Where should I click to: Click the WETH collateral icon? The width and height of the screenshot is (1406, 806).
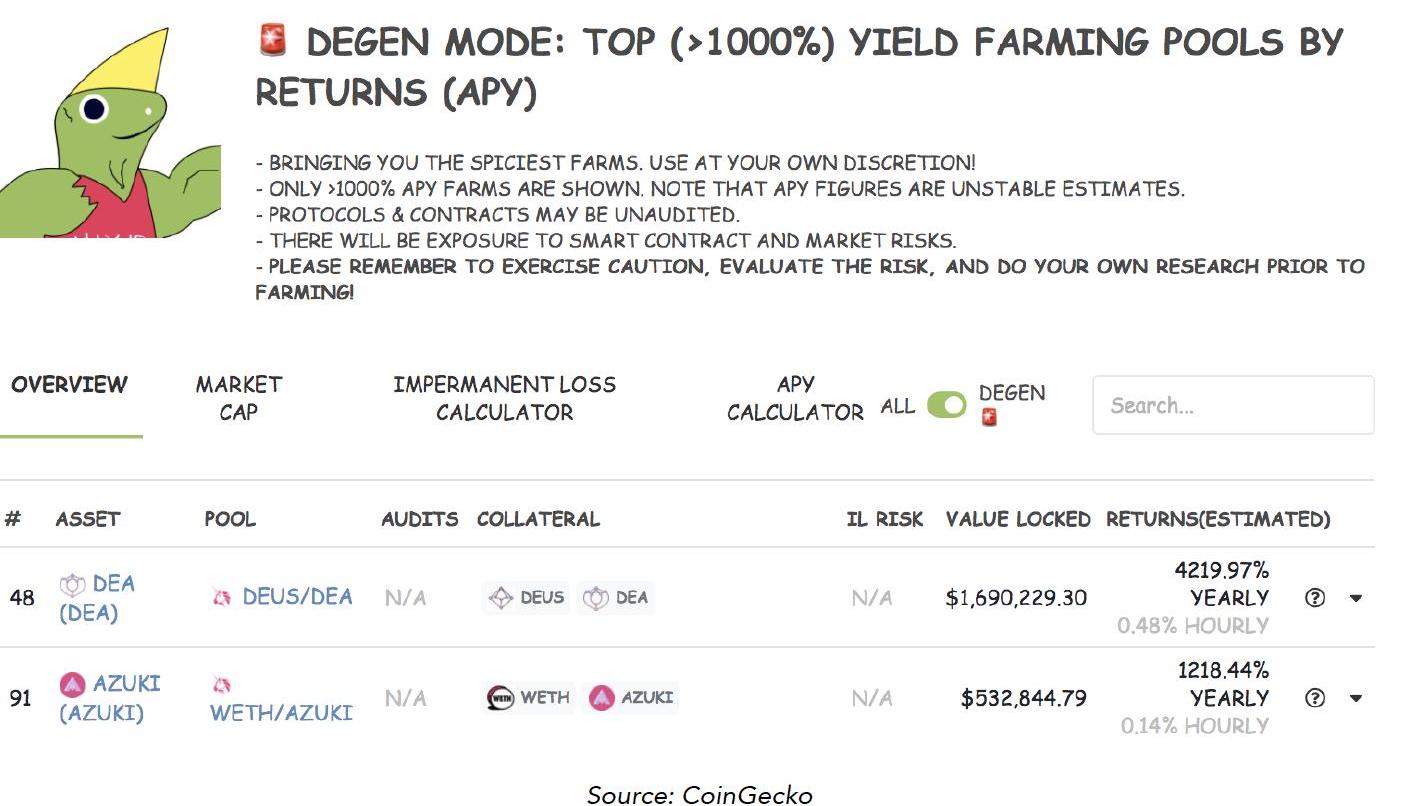pyautogui.click(x=500, y=698)
